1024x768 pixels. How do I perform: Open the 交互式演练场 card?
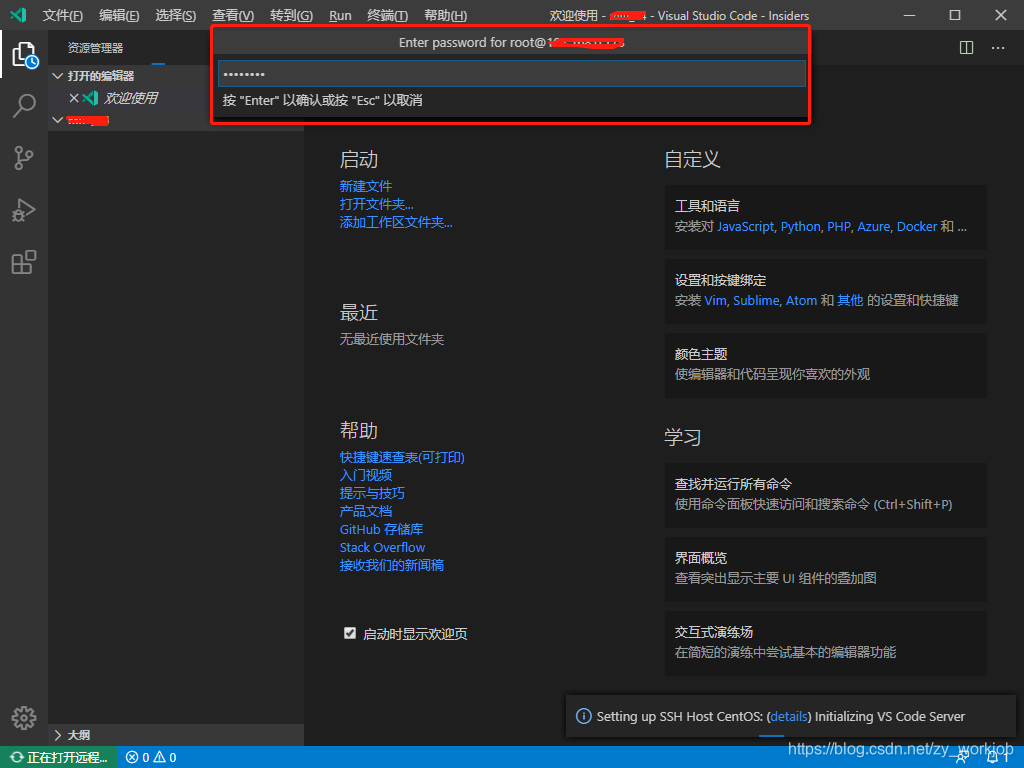(x=825, y=643)
